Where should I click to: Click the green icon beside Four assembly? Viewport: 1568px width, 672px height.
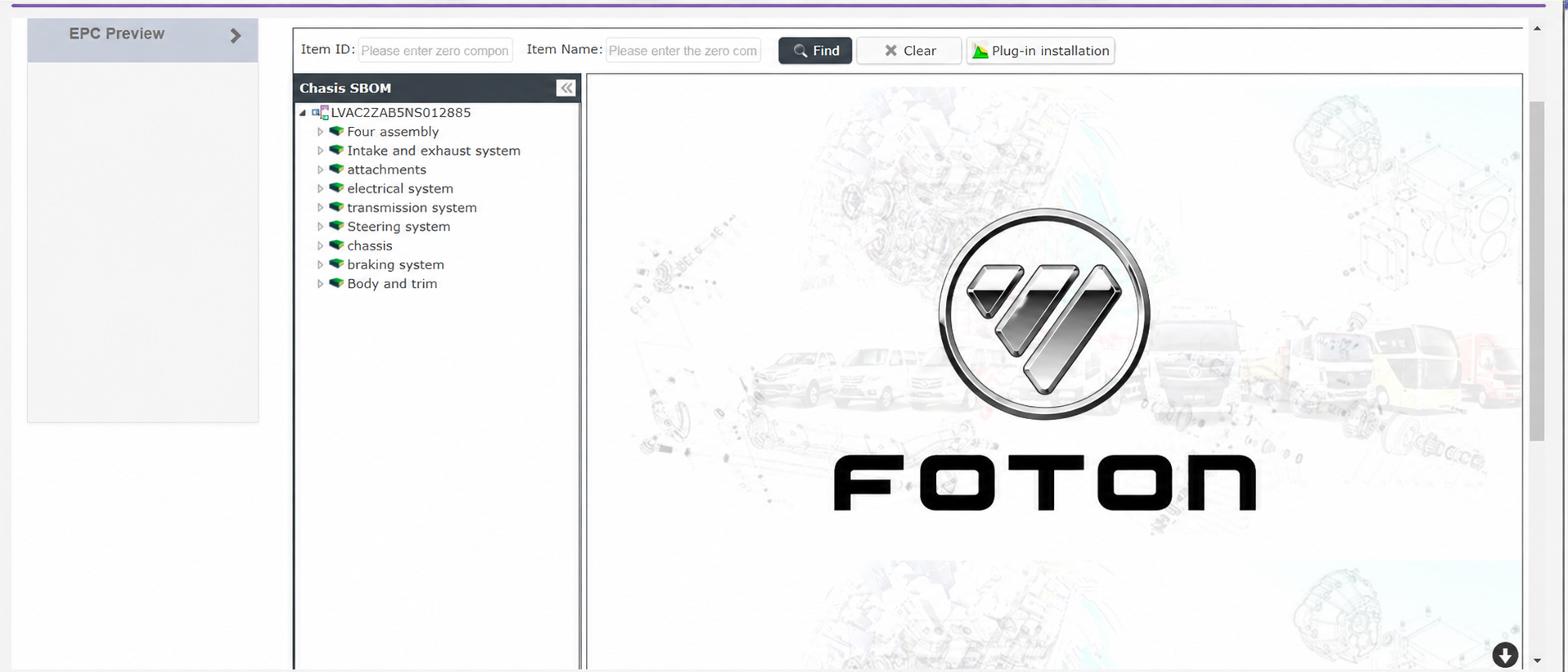336,131
